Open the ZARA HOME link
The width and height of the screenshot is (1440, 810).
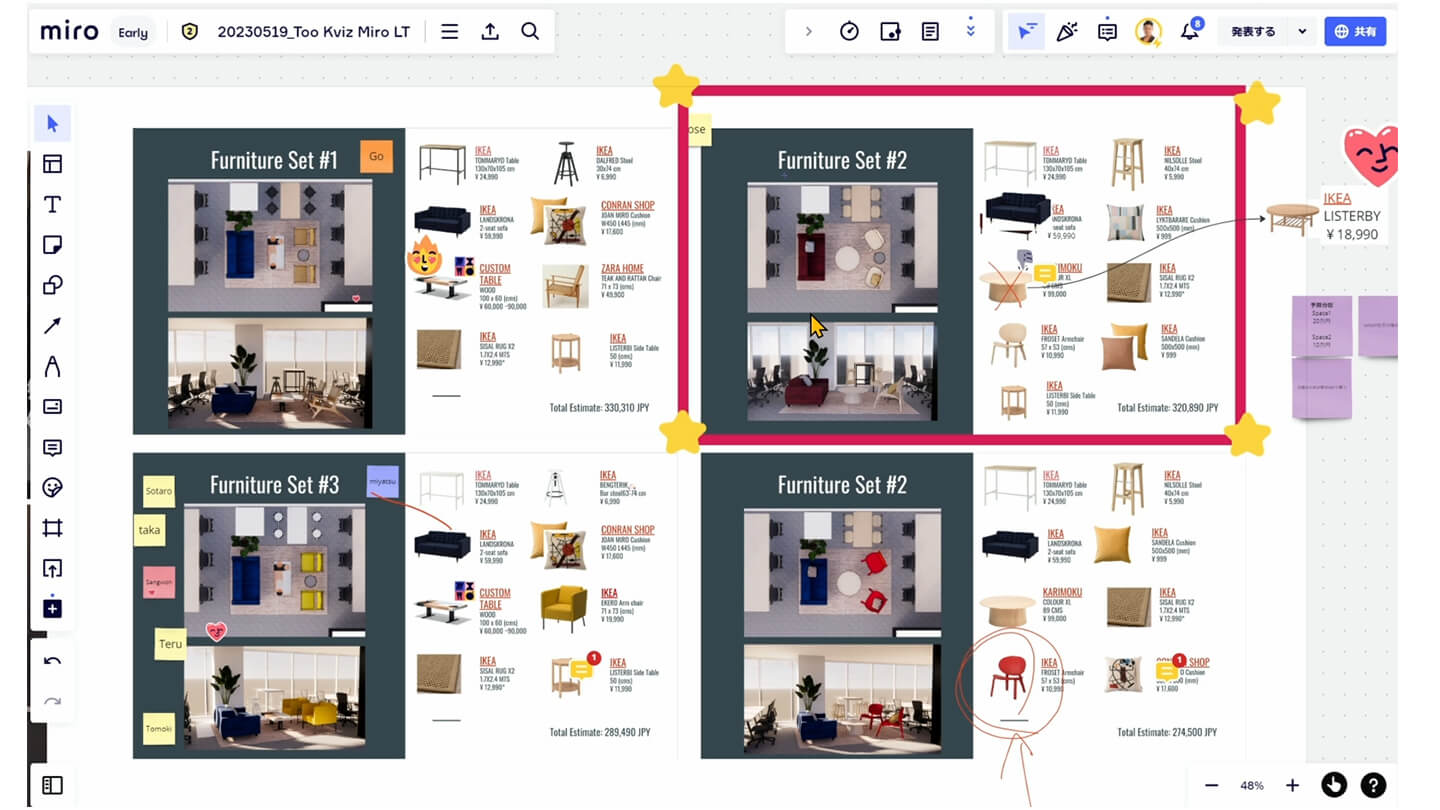click(x=622, y=268)
